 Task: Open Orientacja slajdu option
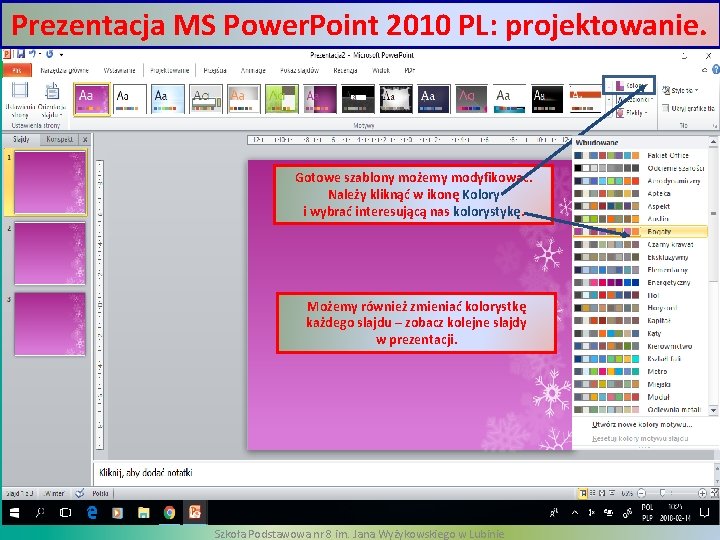click(x=52, y=101)
